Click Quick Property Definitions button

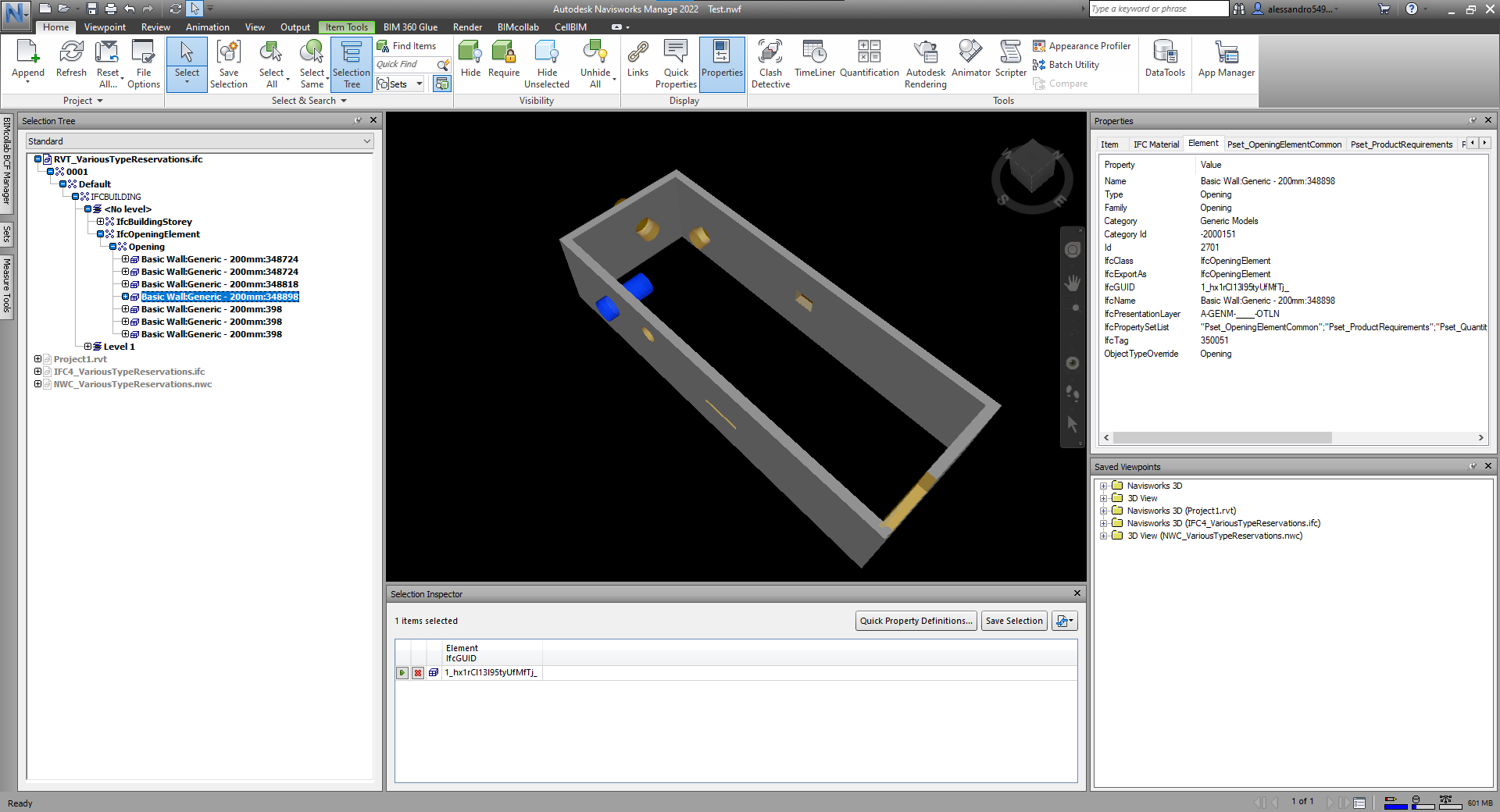click(916, 621)
